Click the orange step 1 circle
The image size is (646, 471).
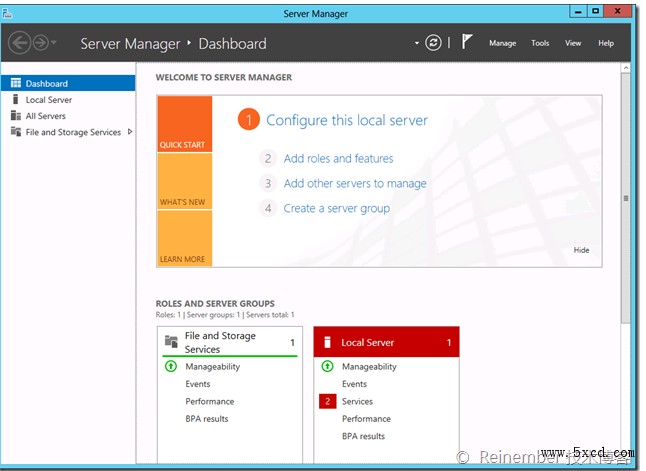pyautogui.click(x=248, y=120)
